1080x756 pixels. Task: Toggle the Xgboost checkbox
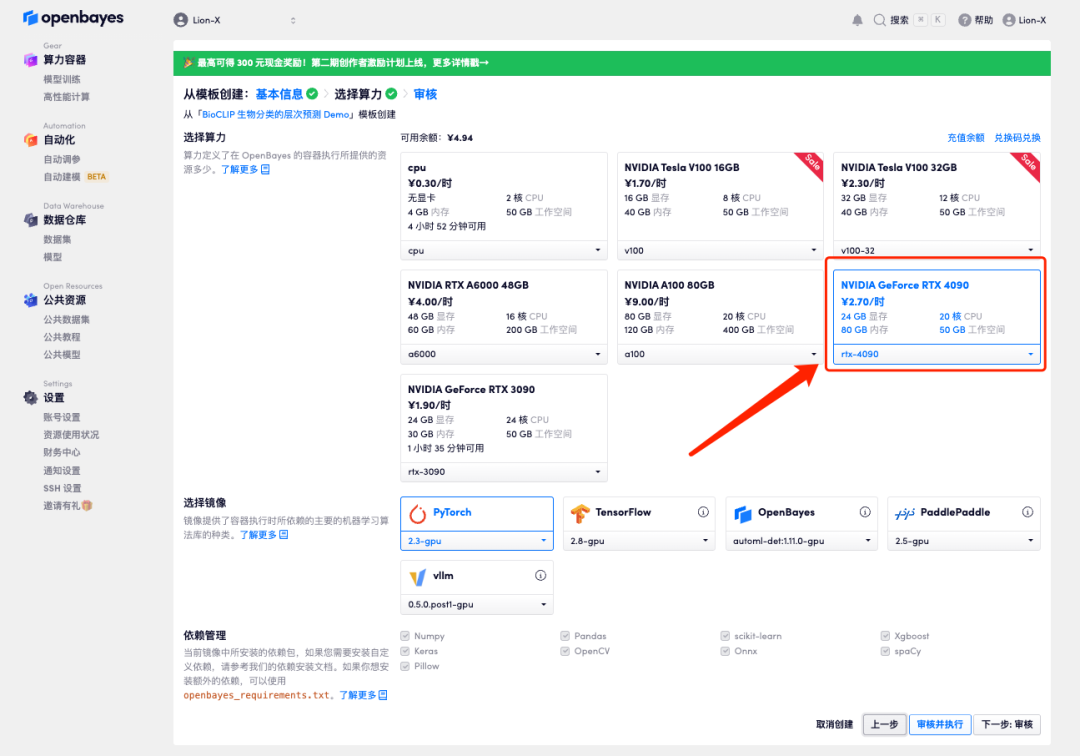tap(885, 636)
